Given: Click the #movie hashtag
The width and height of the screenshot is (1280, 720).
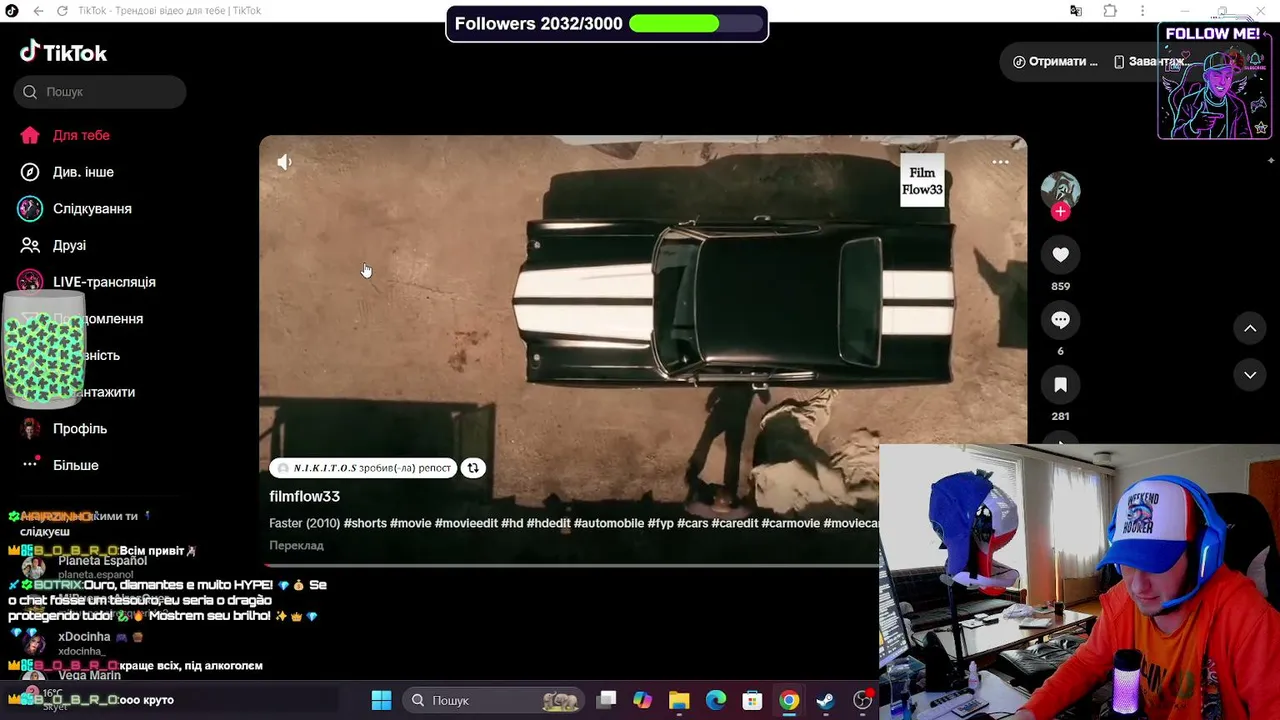Looking at the screenshot, I should 410,523.
